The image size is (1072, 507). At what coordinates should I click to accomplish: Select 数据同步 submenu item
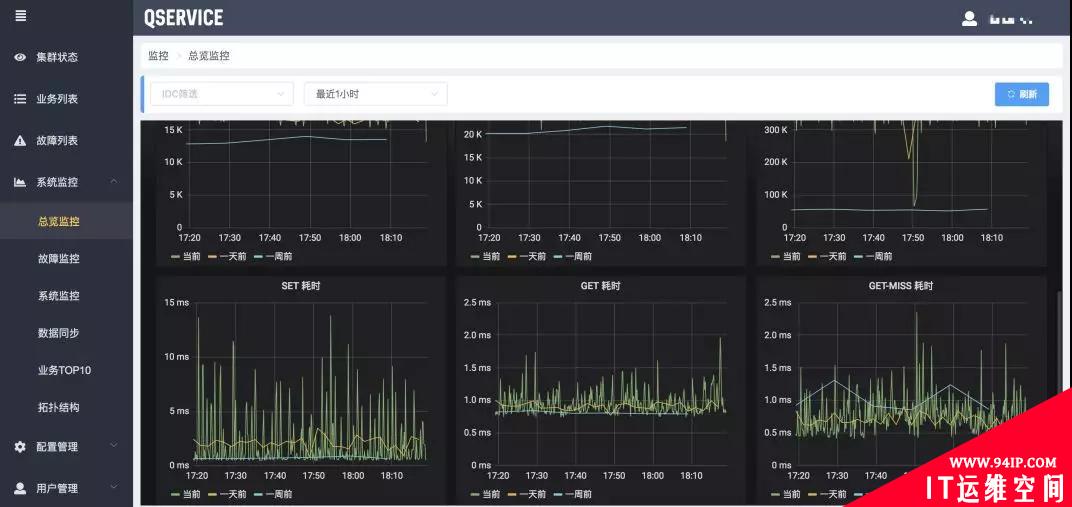point(59,333)
